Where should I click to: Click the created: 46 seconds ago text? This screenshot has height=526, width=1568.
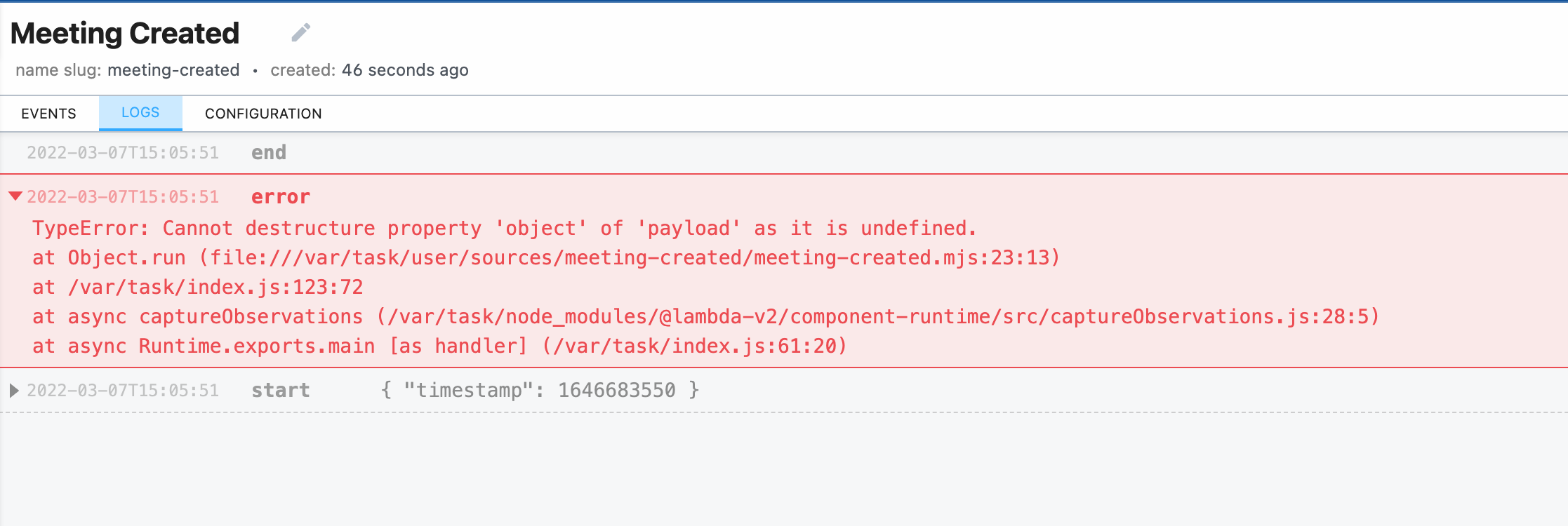tap(370, 70)
